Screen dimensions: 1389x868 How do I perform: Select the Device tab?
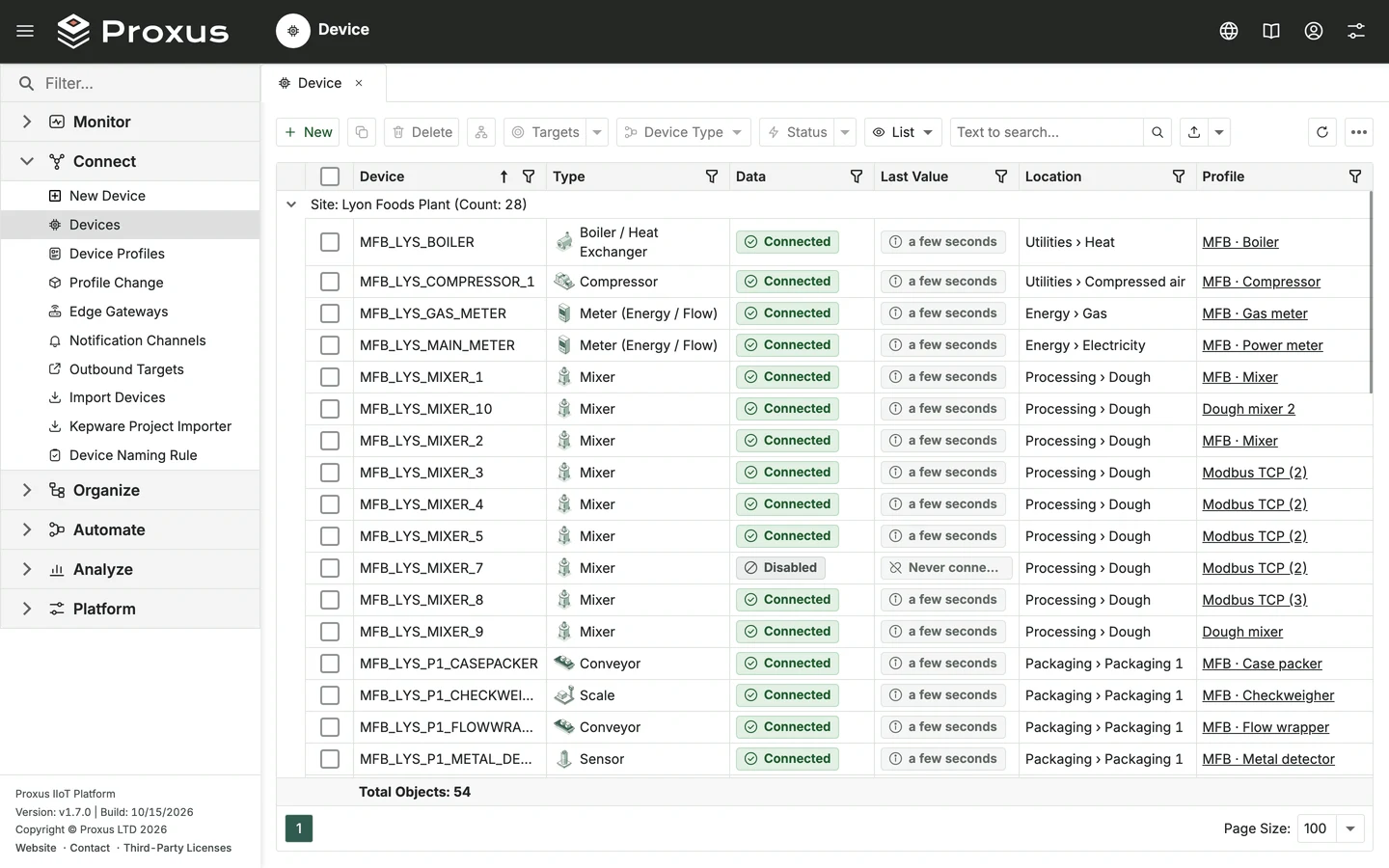click(x=319, y=83)
